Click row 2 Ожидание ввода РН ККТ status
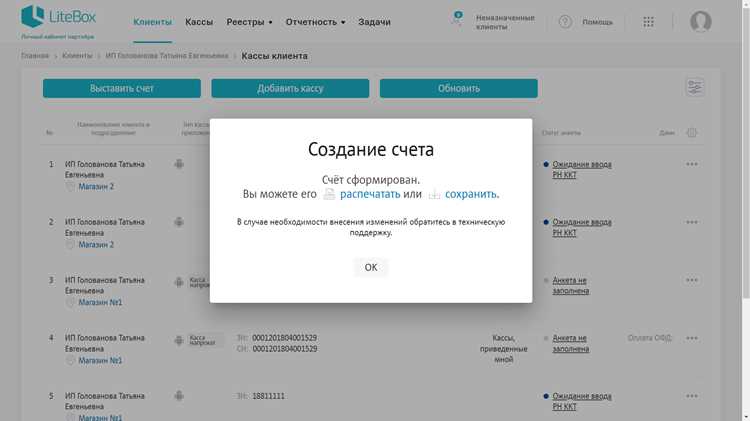Screen dimensions: 750x421 point(582,227)
